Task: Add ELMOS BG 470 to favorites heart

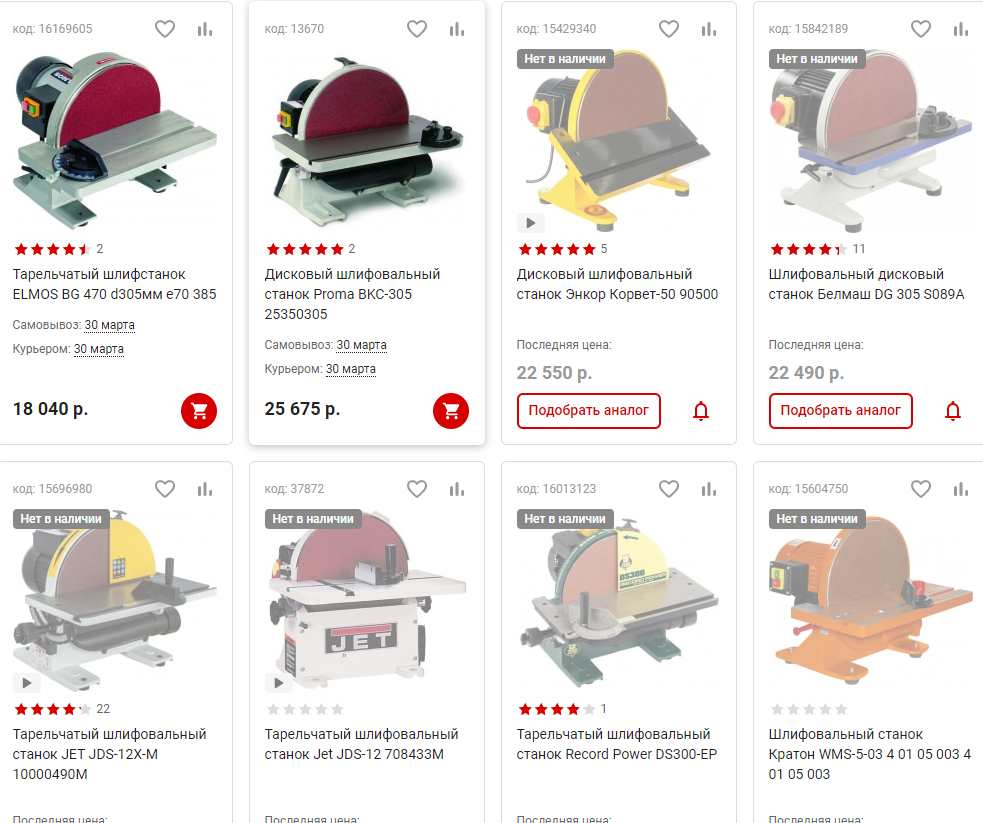Action: [x=165, y=29]
